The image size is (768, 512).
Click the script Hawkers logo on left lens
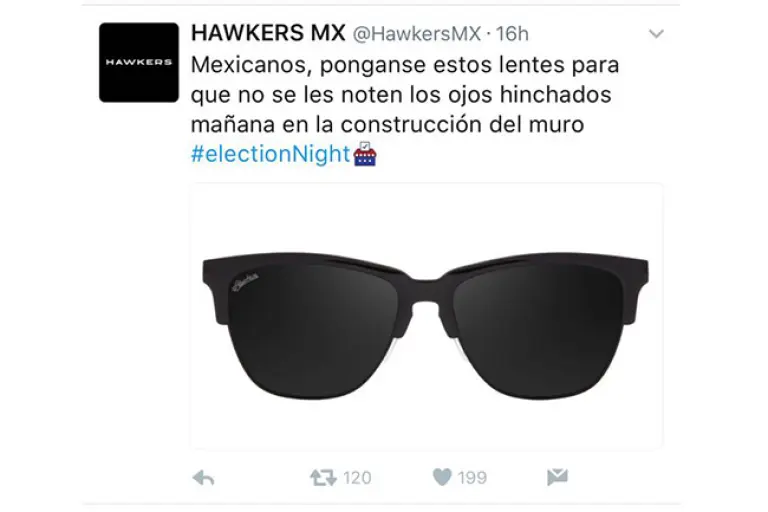[x=244, y=283]
